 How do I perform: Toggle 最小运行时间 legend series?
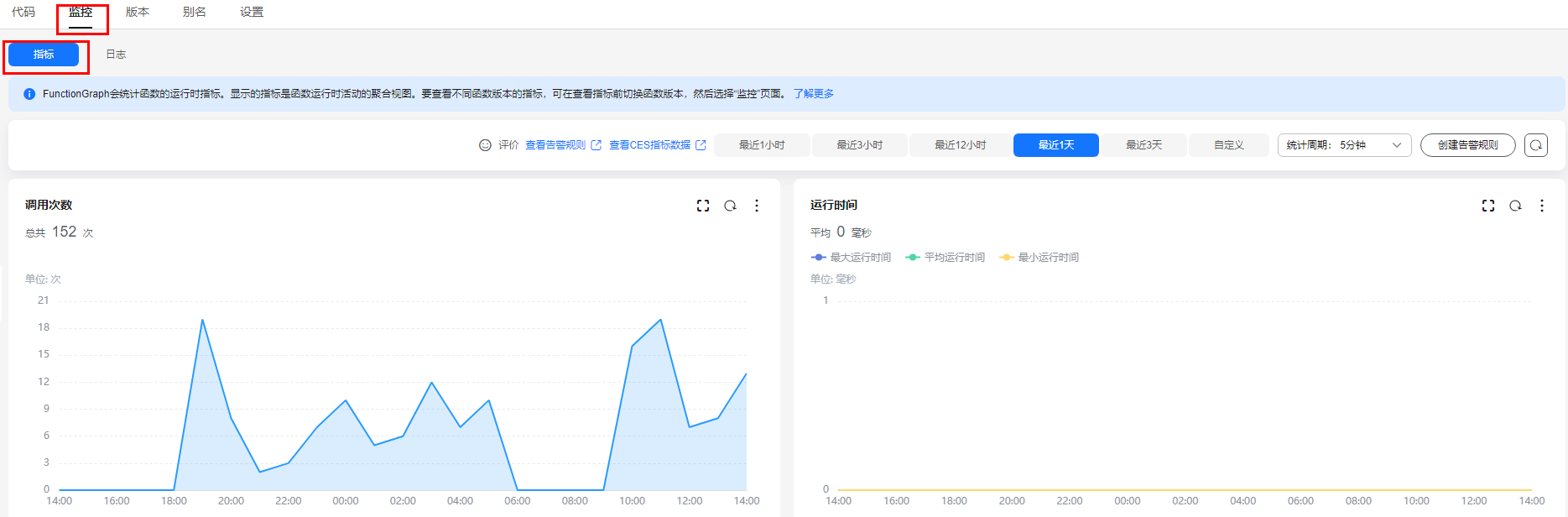coord(1039,258)
